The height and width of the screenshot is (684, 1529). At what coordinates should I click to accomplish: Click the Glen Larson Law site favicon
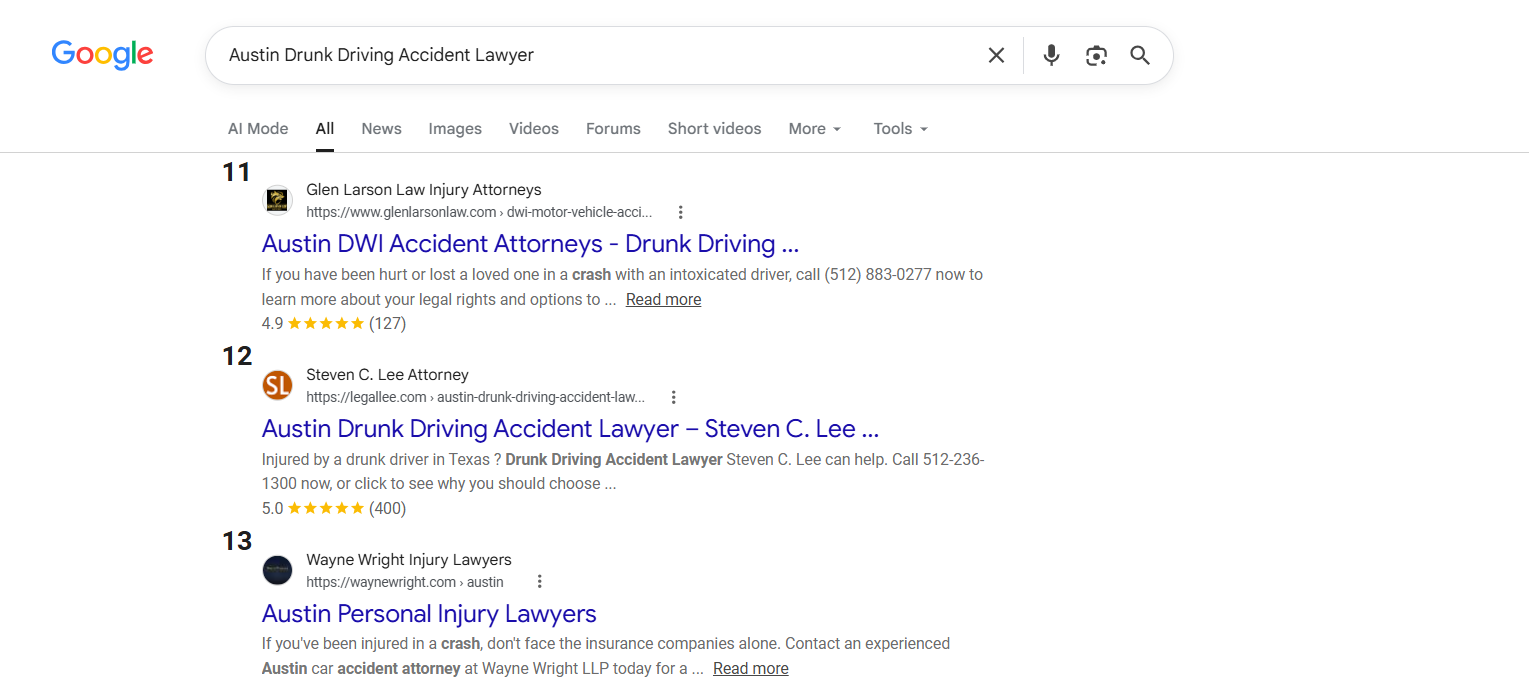point(277,200)
